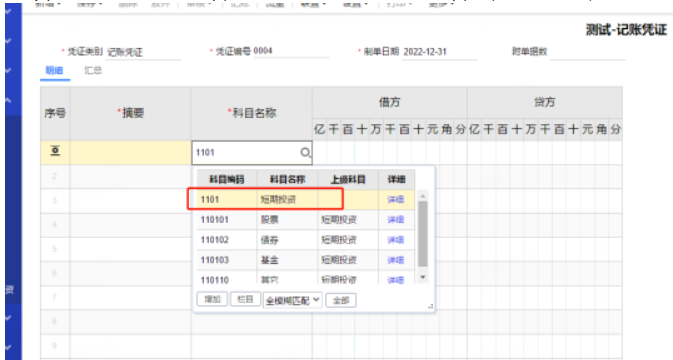Open 详细 link for 110103 基金
The width and height of the screenshot is (673, 360).
395,260
